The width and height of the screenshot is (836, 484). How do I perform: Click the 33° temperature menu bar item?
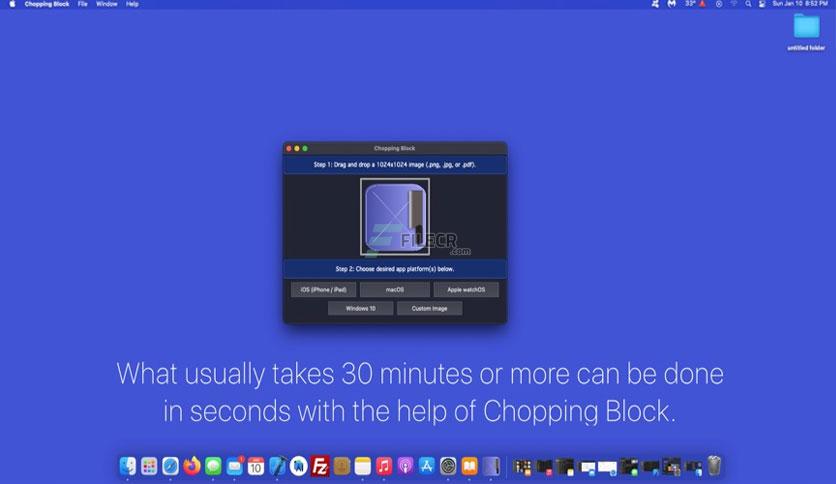(x=695, y=4)
